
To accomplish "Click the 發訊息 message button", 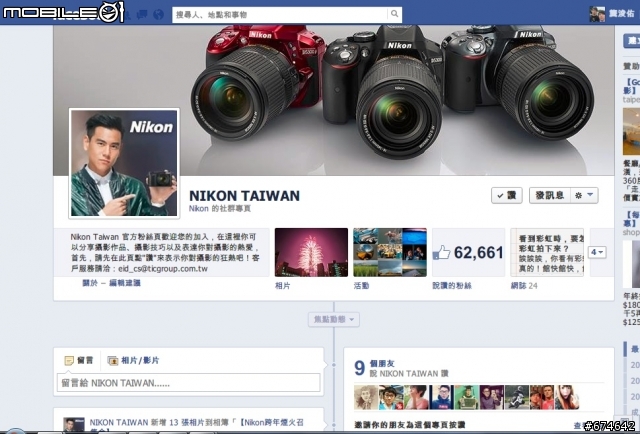I will [x=550, y=196].
